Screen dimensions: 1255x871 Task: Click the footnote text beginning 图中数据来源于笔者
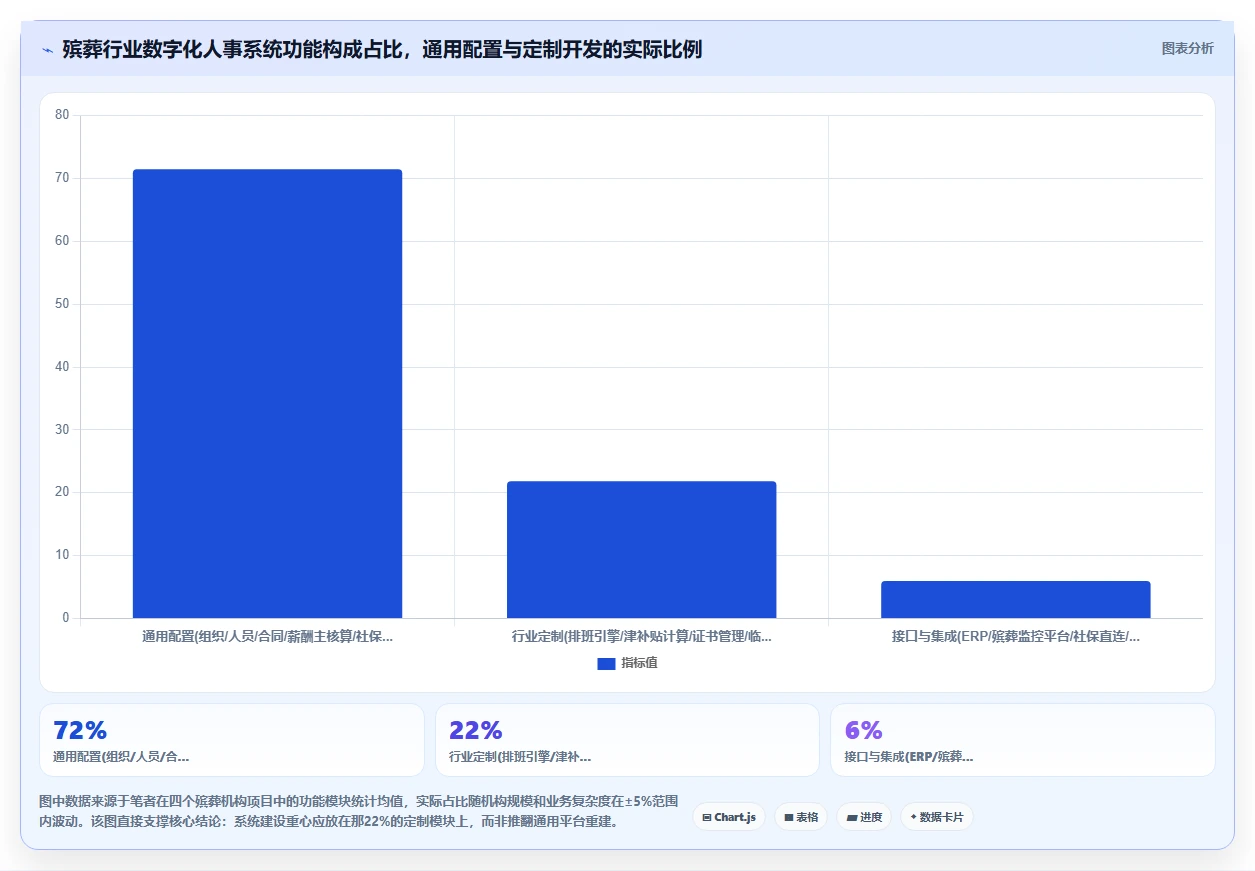tap(359, 811)
